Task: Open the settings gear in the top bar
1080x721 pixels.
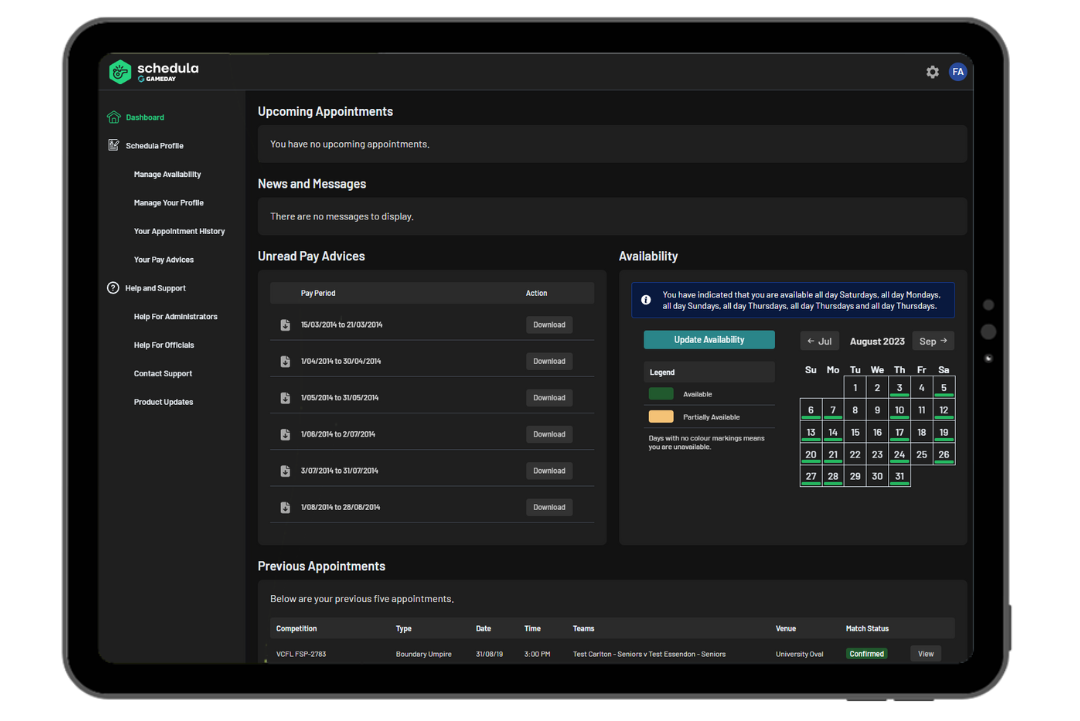Action: (932, 71)
